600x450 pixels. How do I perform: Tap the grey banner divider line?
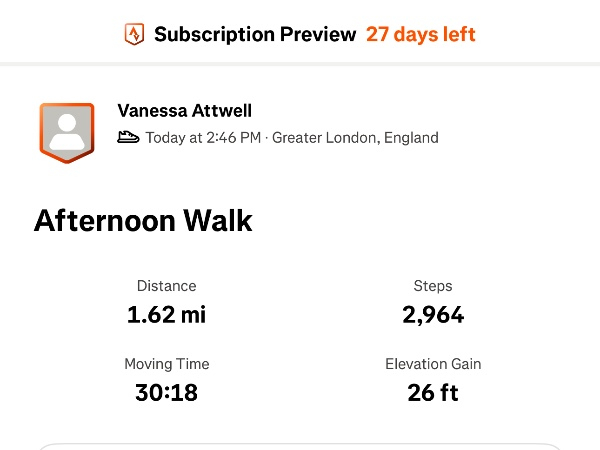pos(300,64)
